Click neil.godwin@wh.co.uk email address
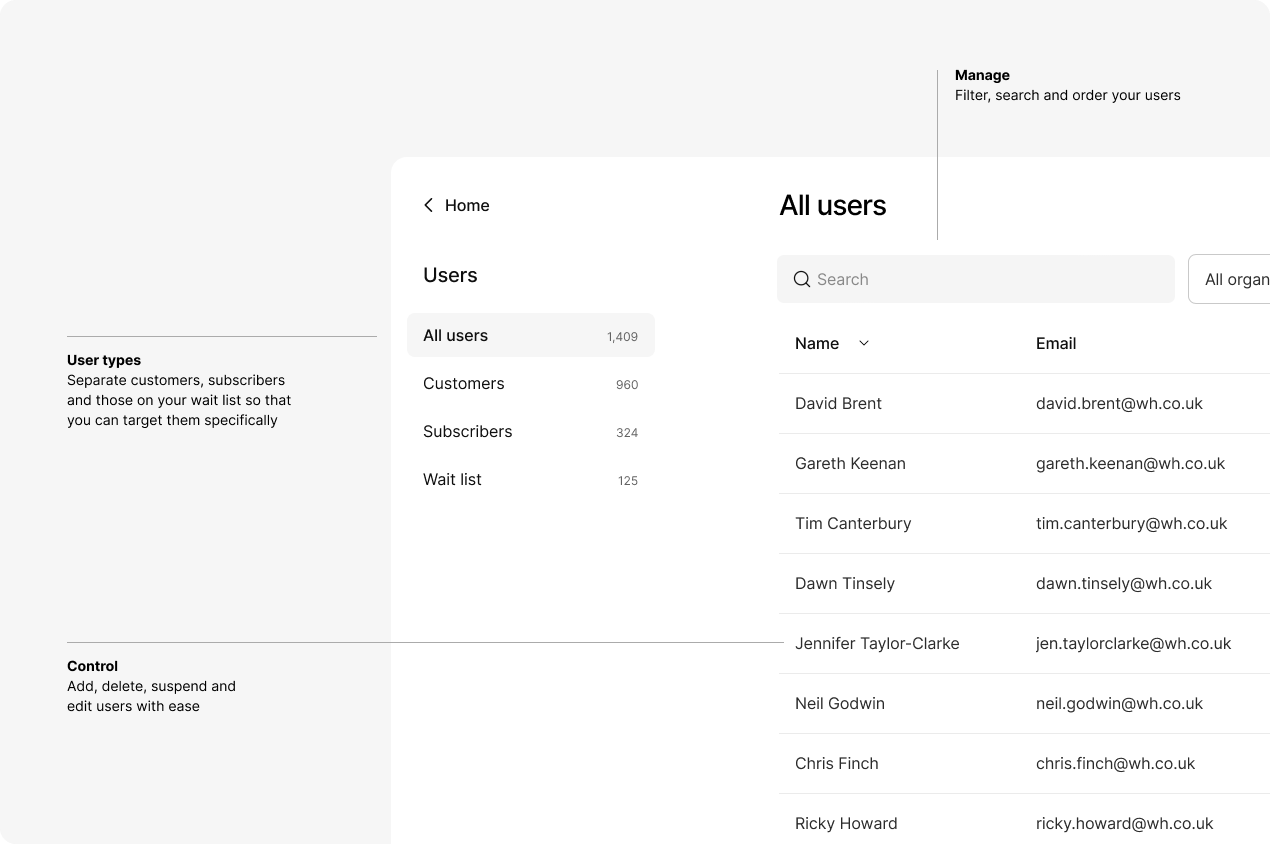The width and height of the screenshot is (1270, 844). pos(1119,704)
